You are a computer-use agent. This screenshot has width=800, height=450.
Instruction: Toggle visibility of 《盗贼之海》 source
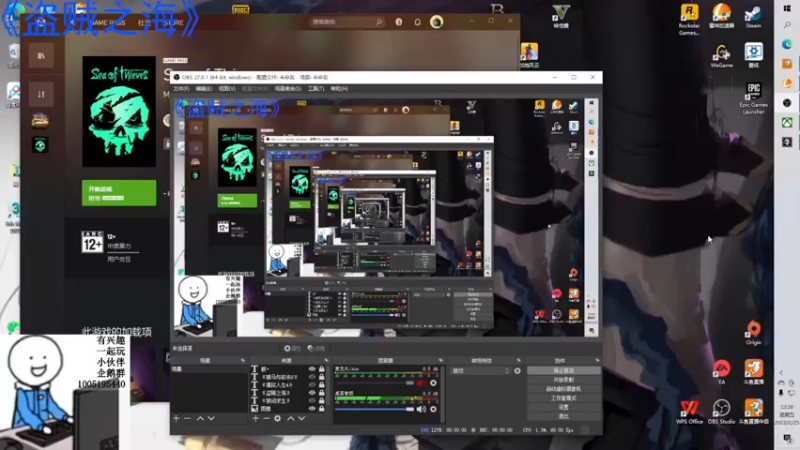(312, 393)
